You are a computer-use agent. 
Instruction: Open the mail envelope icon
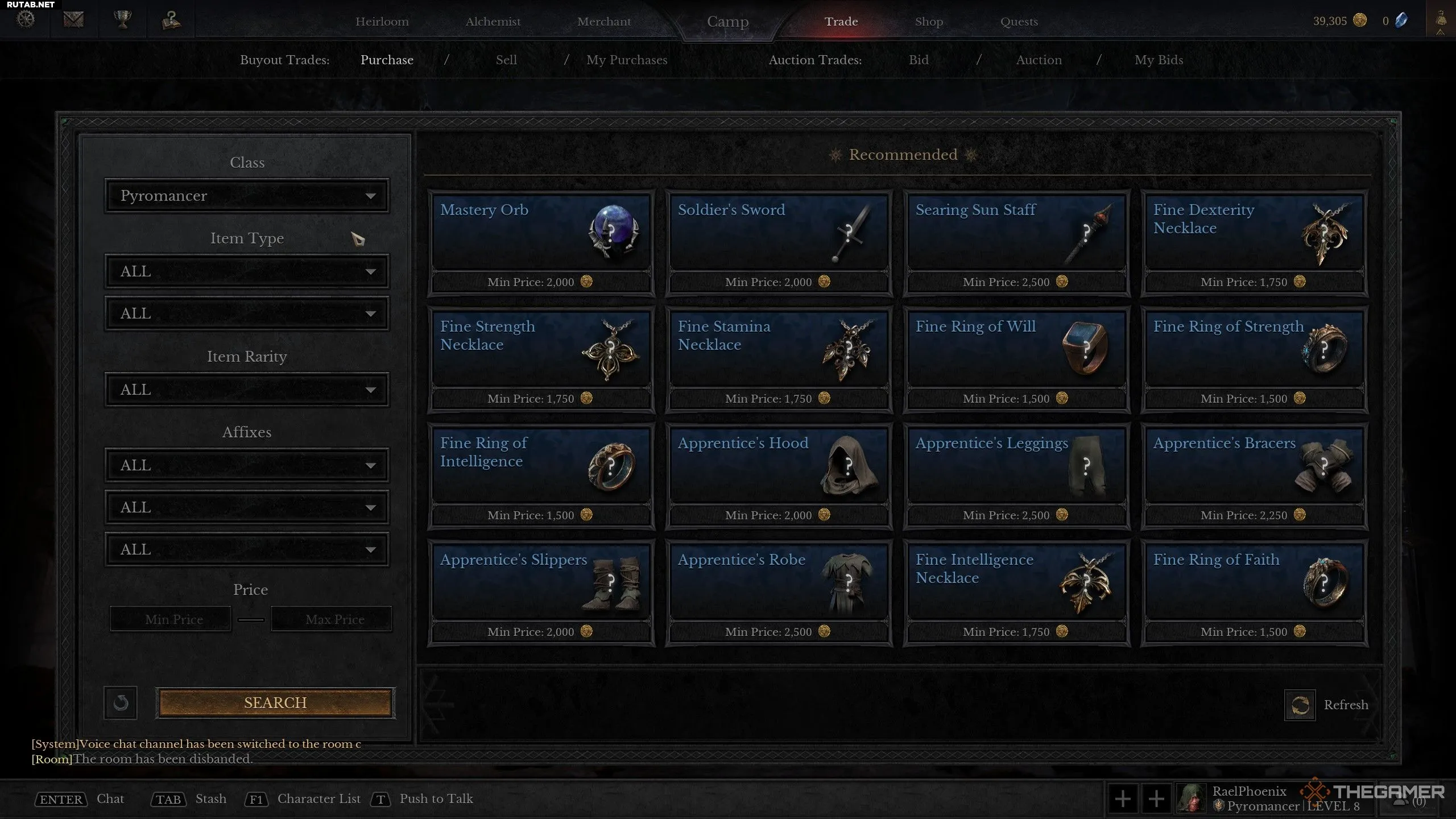tap(73, 20)
